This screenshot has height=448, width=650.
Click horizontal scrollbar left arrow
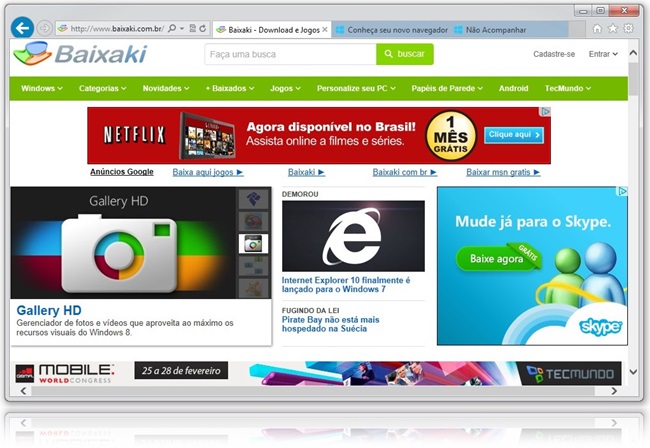(23, 391)
